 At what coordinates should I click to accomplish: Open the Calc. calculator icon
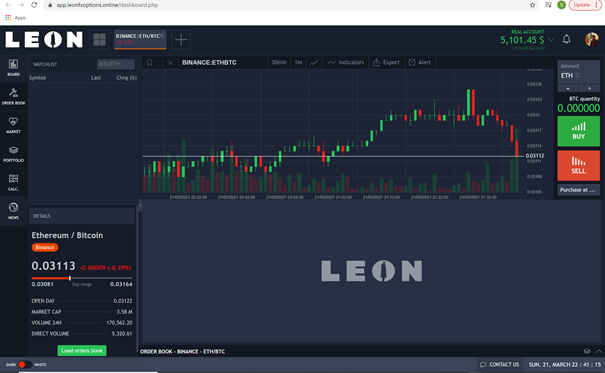(x=13, y=182)
